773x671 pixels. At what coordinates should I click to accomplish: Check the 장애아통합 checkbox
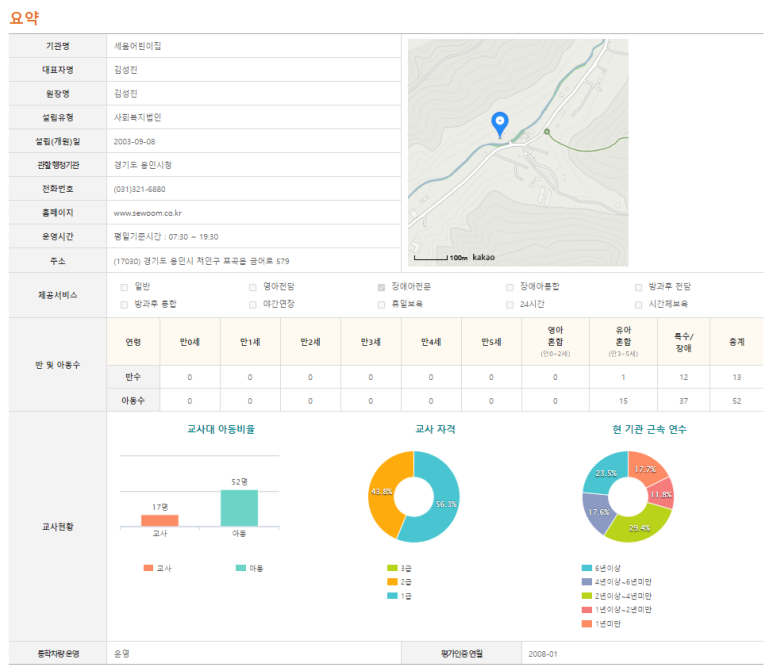pos(510,287)
